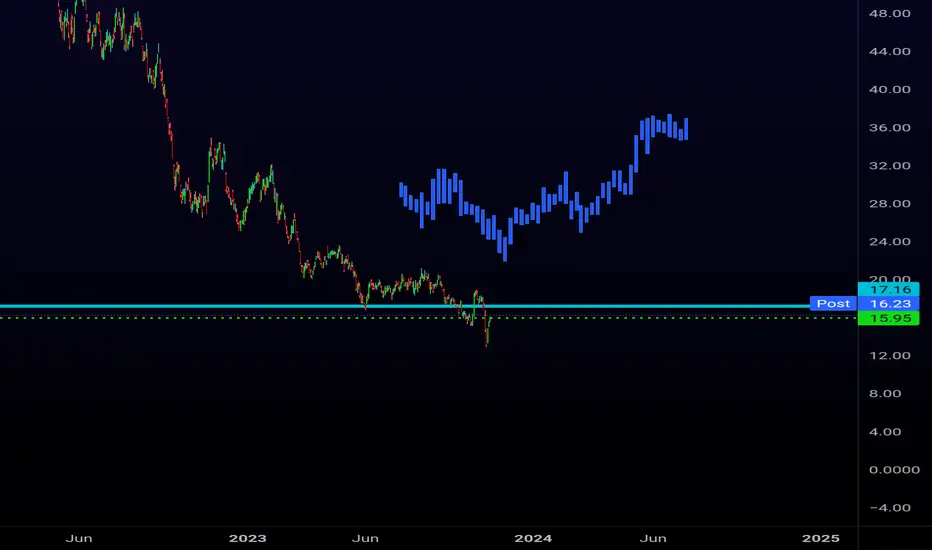This screenshot has height=550, width=932.
Task: Select the blue projected bars pattern drawing
Action: (543, 187)
